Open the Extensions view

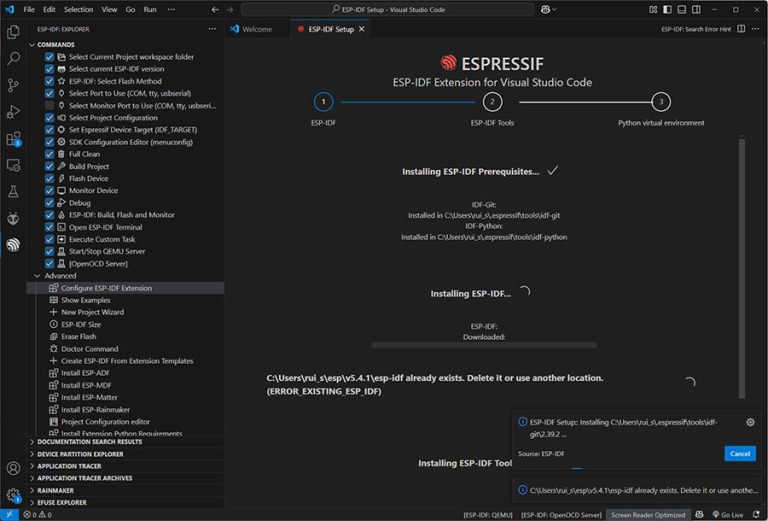click(13, 139)
